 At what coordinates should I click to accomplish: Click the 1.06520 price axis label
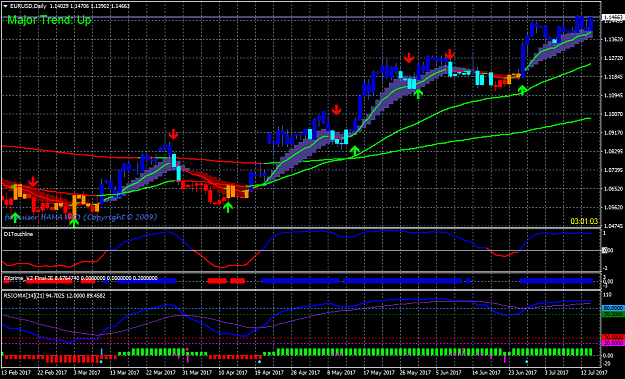613,189
